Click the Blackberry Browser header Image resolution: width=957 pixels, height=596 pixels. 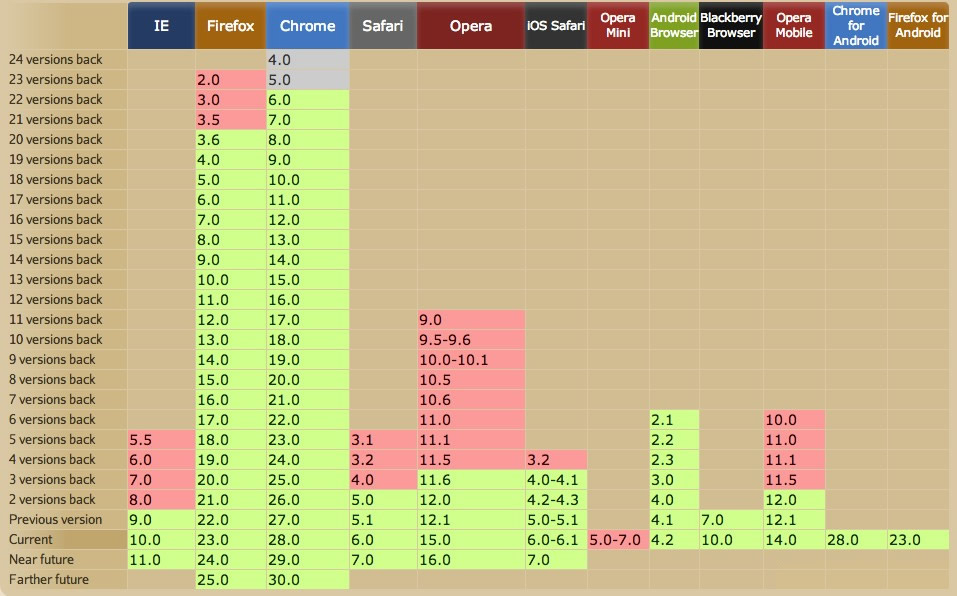pyautogui.click(x=731, y=26)
